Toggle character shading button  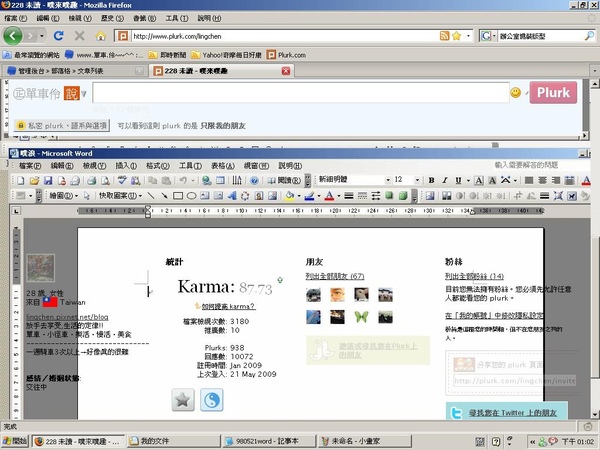coord(492,180)
